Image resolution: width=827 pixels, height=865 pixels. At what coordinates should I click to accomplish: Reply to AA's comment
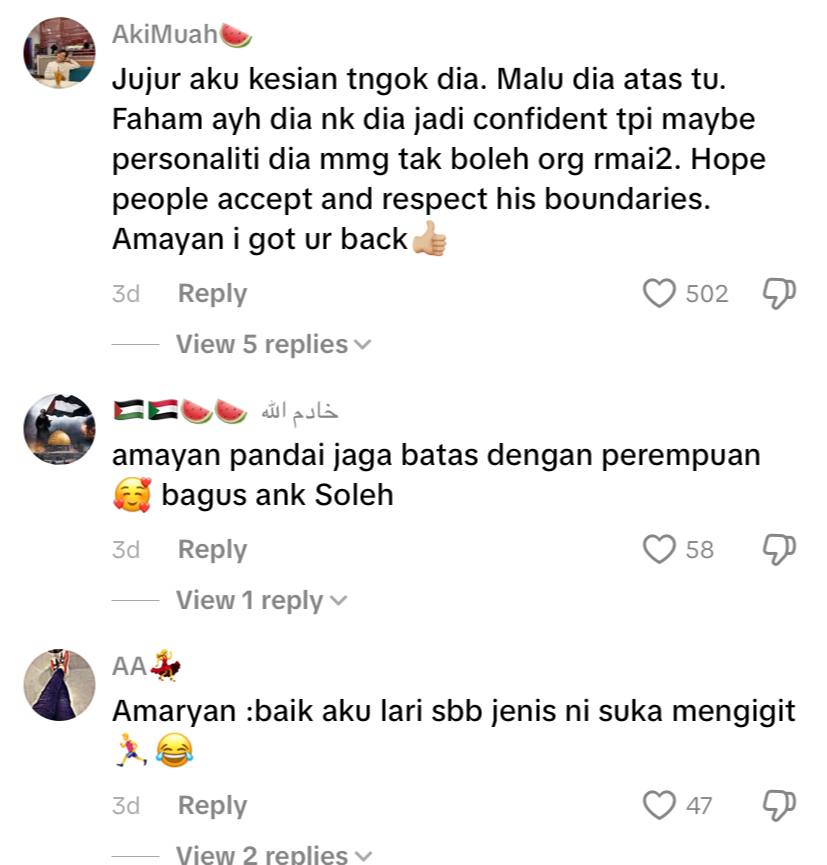click(x=212, y=805)
